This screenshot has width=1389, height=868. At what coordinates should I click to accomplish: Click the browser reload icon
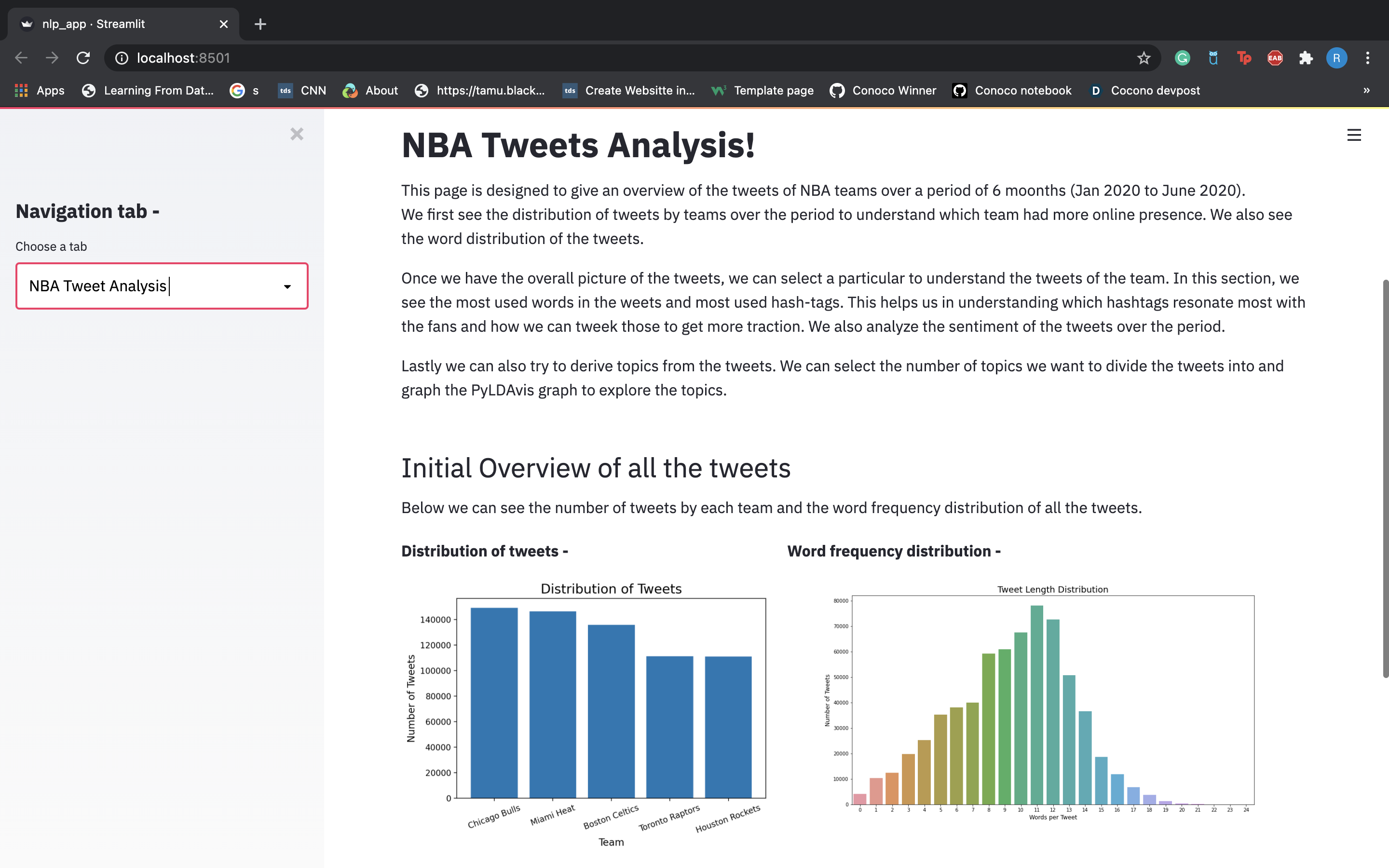(x=83, y=58)
